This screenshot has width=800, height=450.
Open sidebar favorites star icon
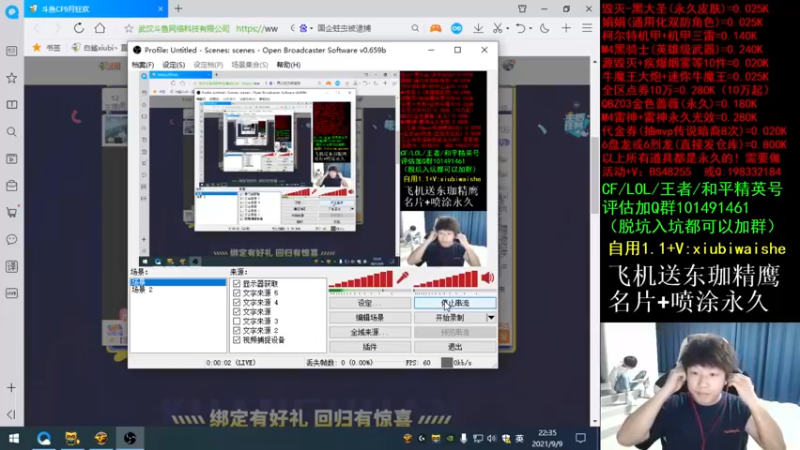(12, 78)
